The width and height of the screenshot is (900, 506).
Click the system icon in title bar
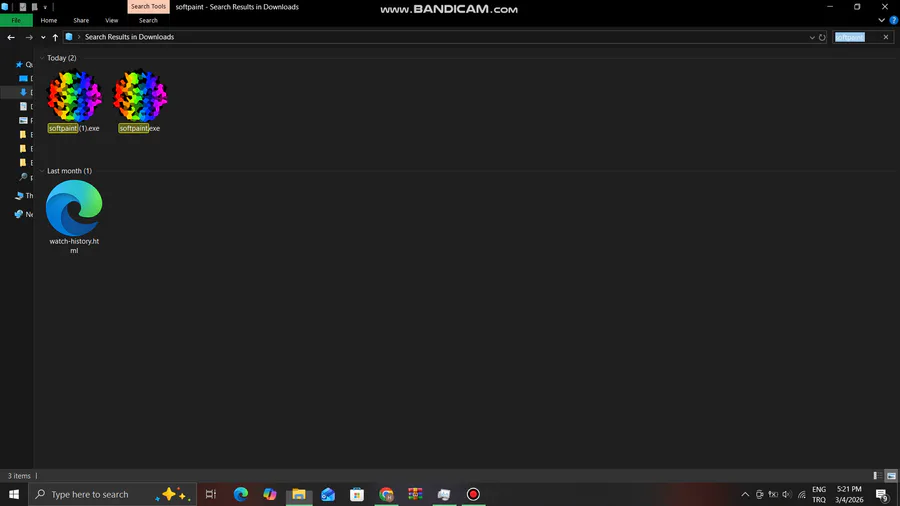(5, 7)
